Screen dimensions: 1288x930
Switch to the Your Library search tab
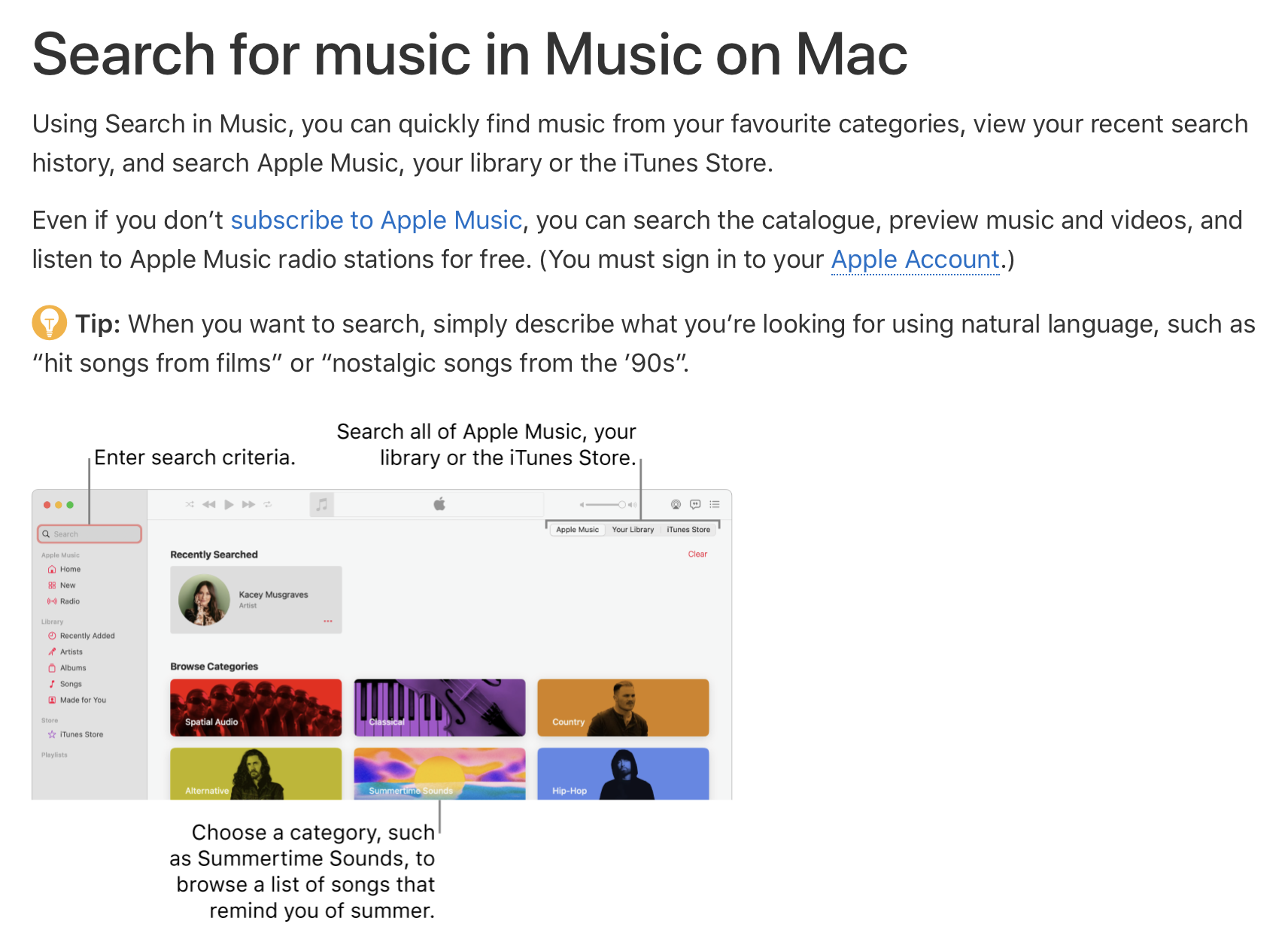(633, 530)
